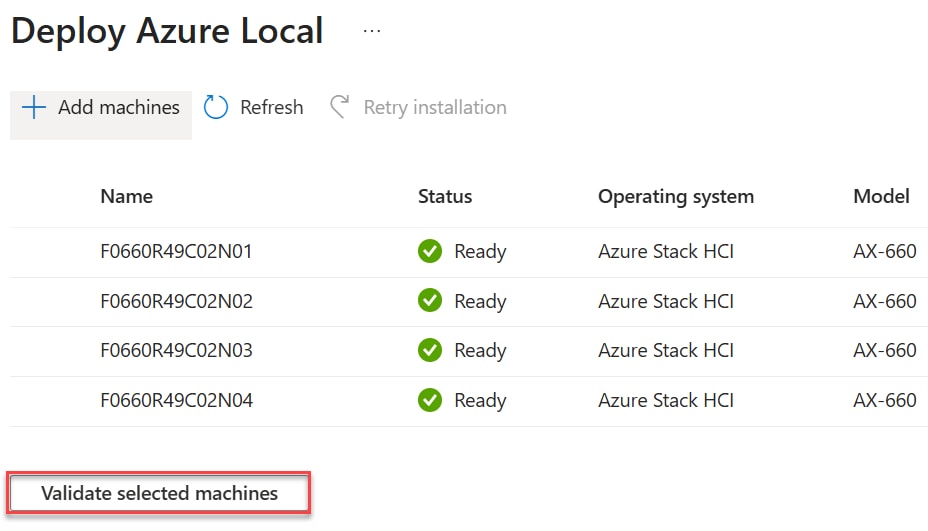The width and height of the screenshot is (928, 531).
Task: Select machine F0660R49C02N03
Action: pos(176,350)
